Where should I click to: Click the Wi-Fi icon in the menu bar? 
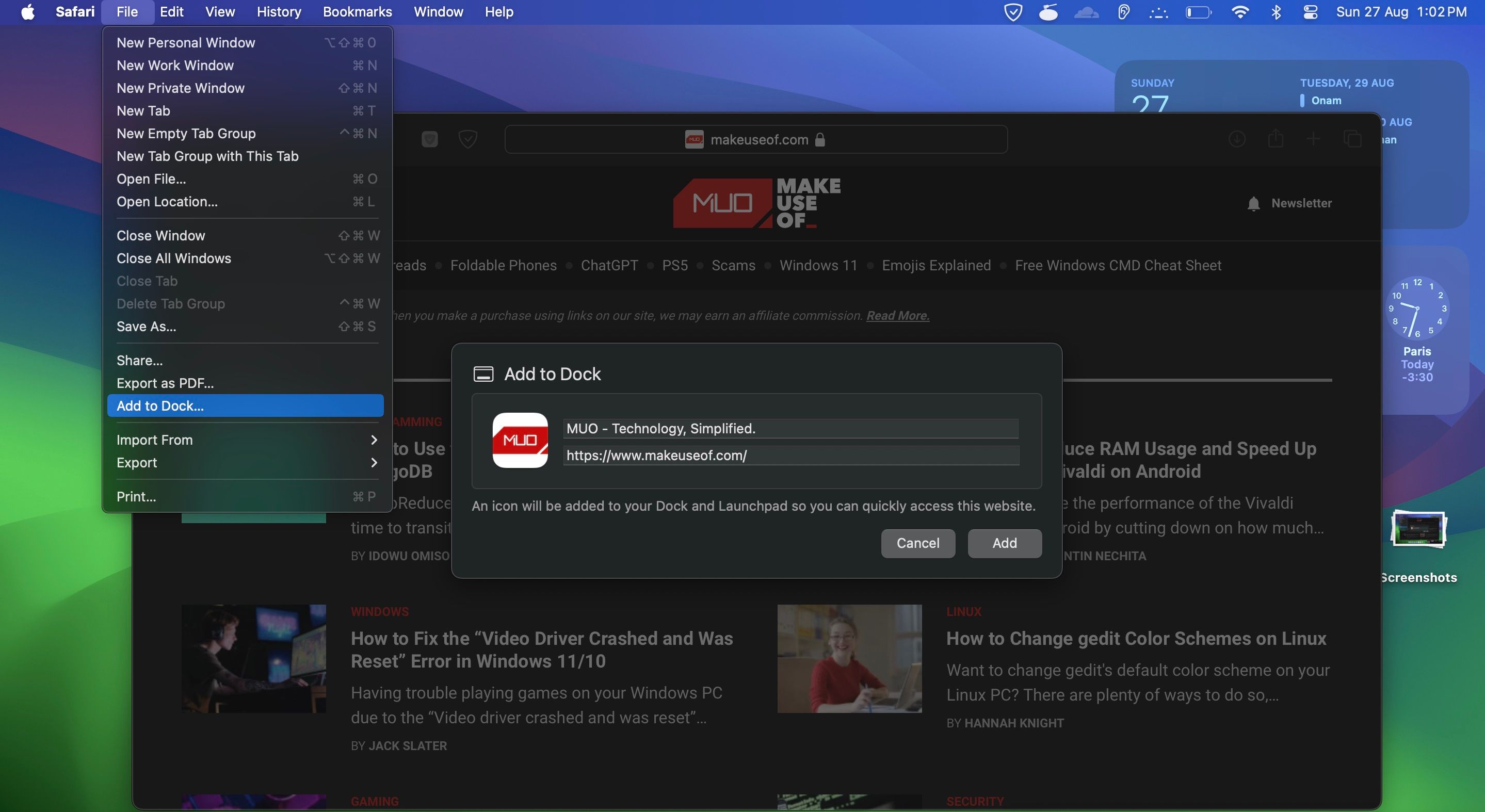click(x=1240, y=11)
